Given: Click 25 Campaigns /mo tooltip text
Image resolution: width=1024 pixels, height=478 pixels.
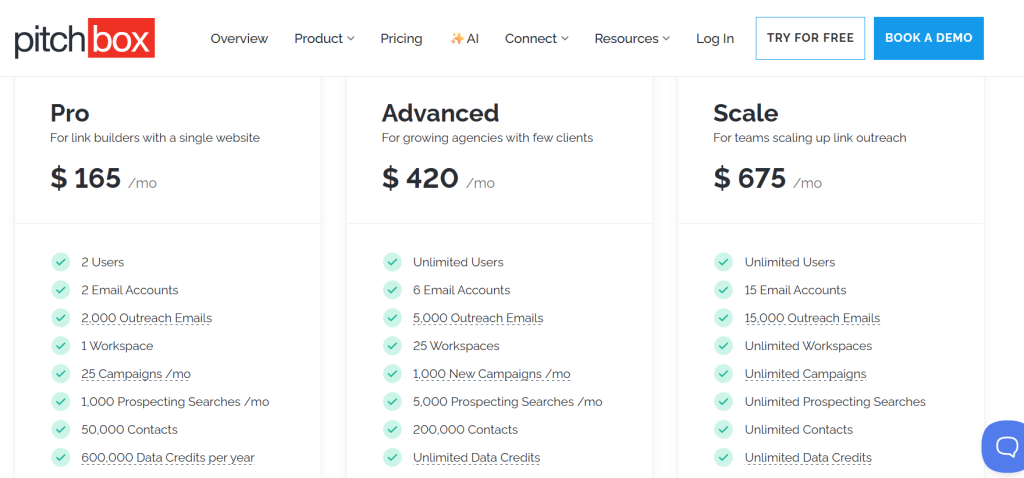Looking at the screenshot, I should [x=136, y=374].
